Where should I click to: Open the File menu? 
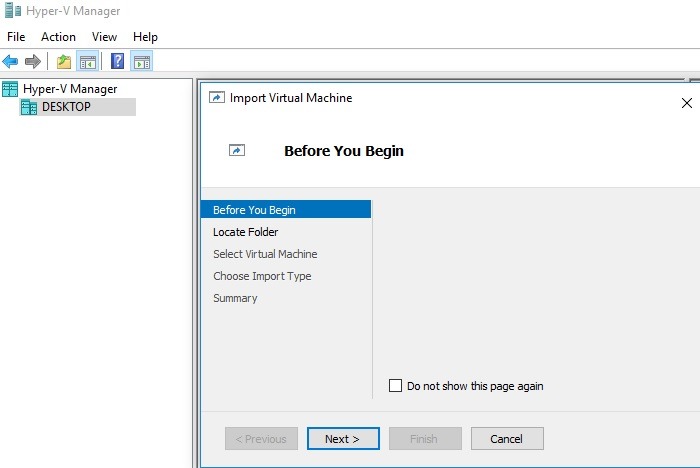coord(16,37)
